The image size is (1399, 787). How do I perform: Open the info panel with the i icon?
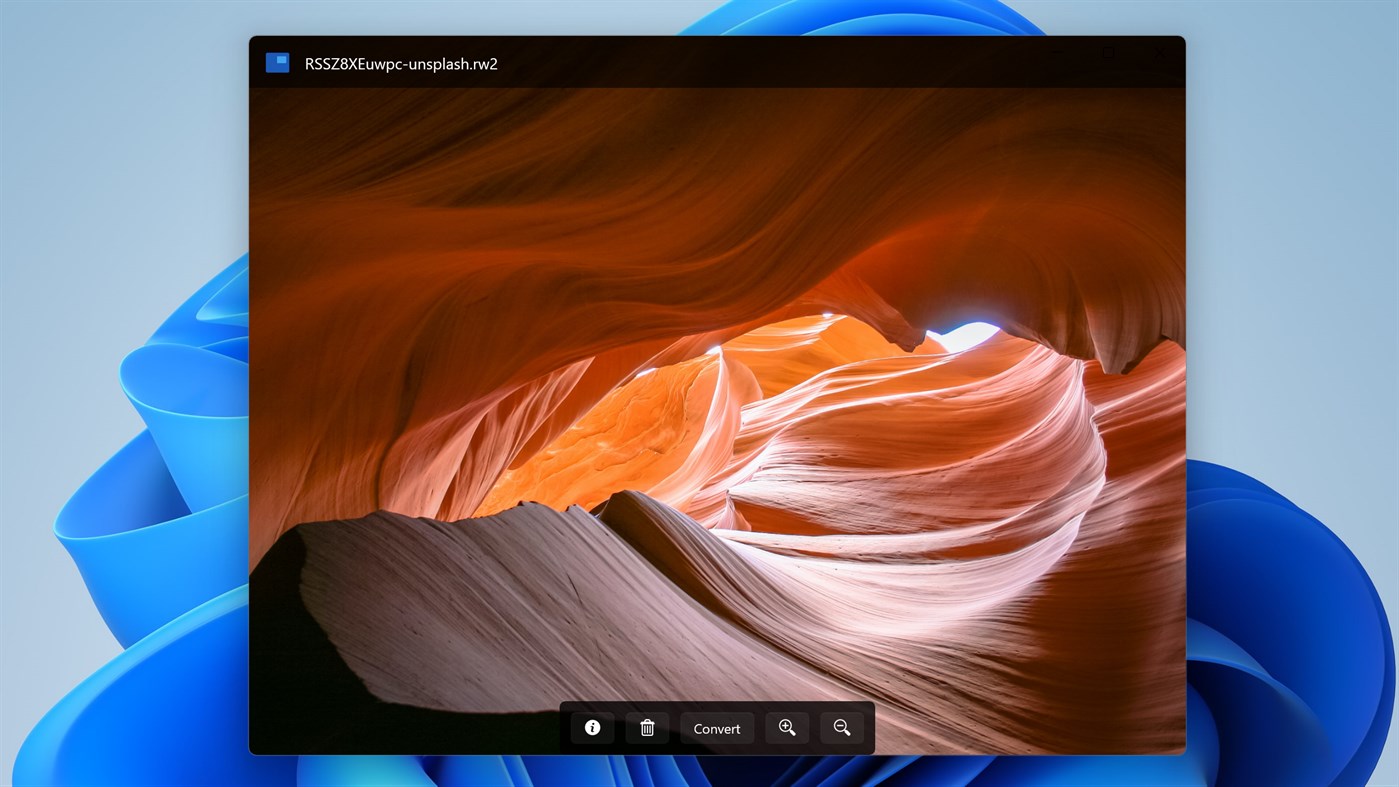[x=591, y=727]
